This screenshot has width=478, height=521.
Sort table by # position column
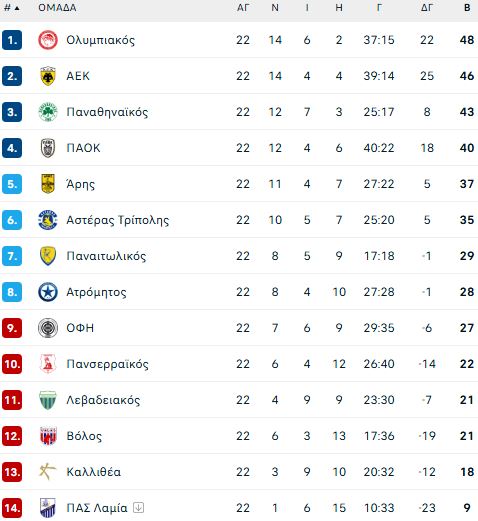point(11,8)
